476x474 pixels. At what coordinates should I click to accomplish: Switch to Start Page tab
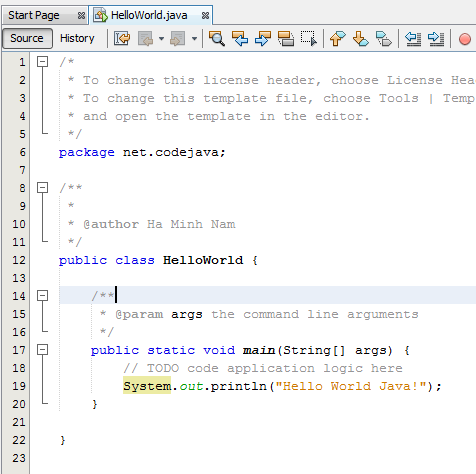pyautogui.click(x=34, y=15)
